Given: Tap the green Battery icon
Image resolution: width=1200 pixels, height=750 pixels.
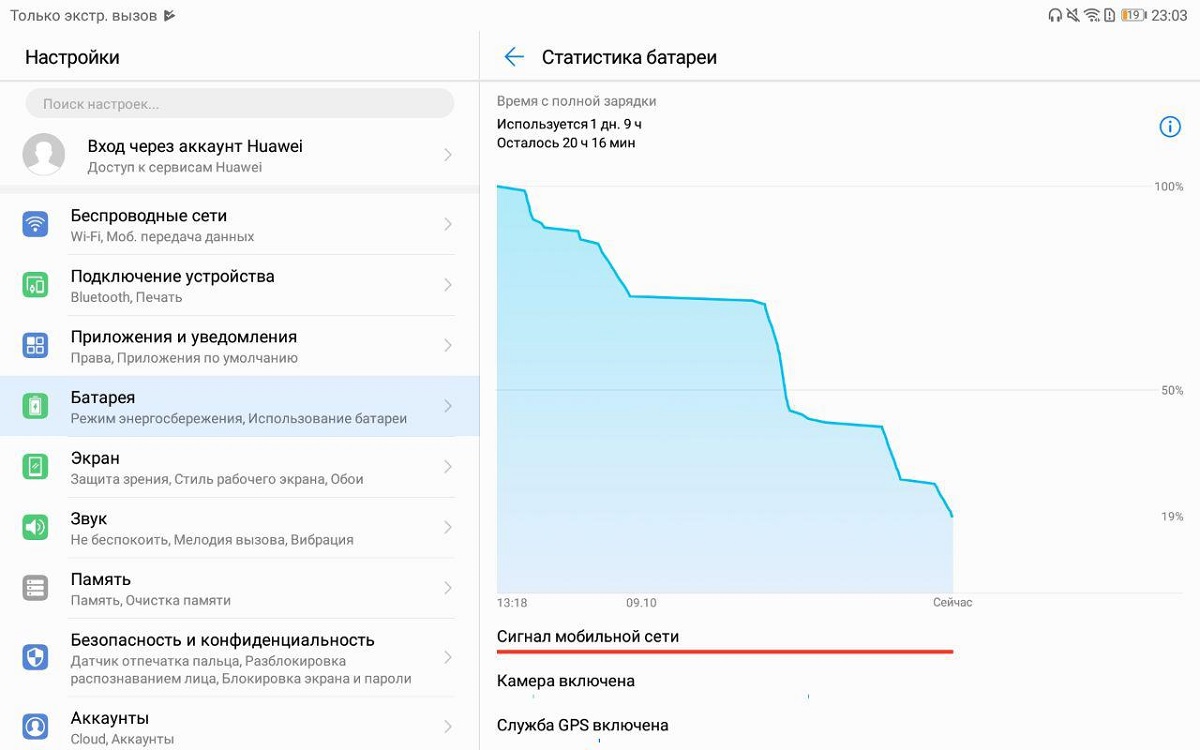Looking at the screenshot, I should click(x=35, y=406).
